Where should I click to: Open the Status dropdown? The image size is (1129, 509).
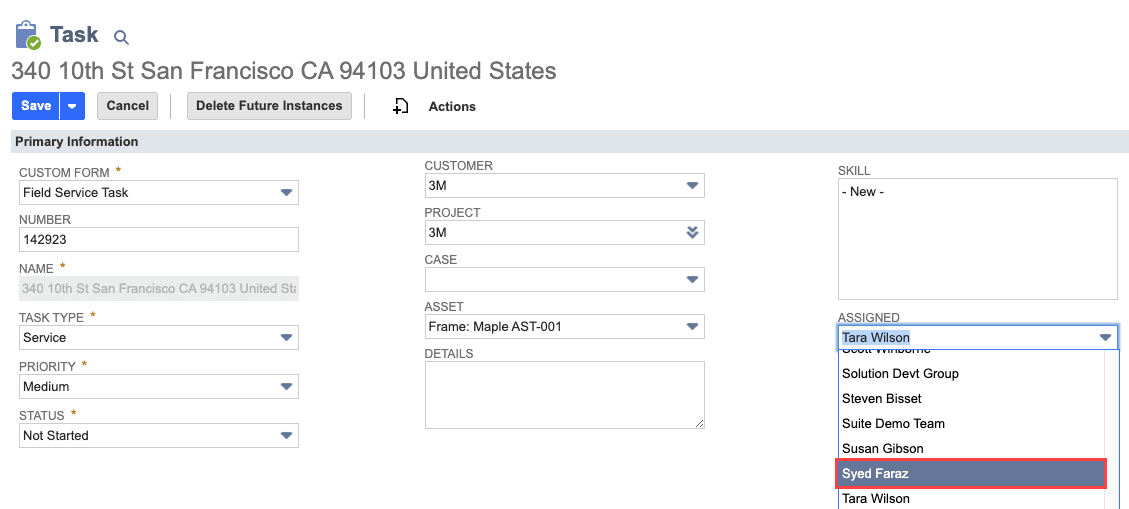click(x=287, y=436)
